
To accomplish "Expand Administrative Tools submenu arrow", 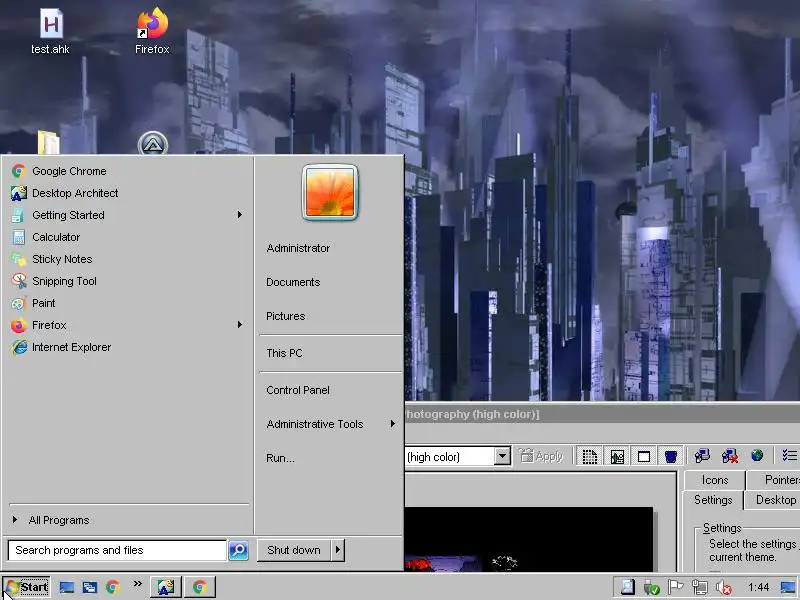I will click(392, 423).
